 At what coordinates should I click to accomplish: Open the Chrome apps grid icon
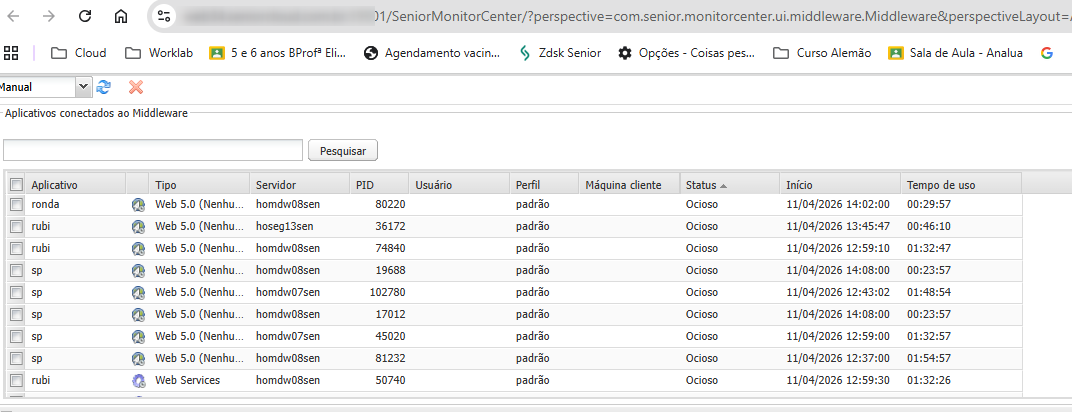click(12, 53)
